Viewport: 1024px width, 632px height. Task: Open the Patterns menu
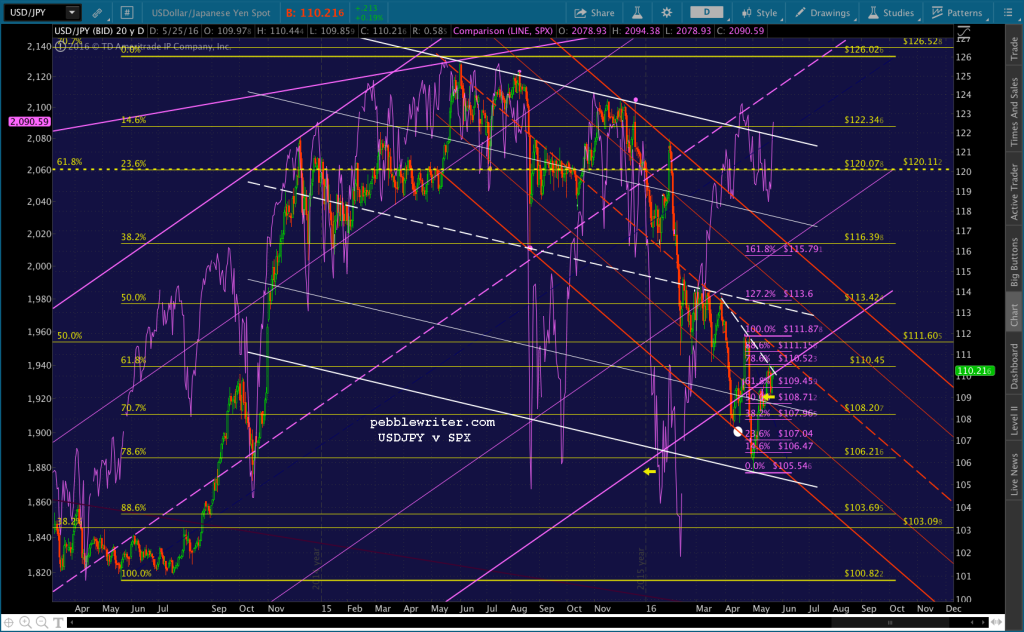click(x=957, y=12)
